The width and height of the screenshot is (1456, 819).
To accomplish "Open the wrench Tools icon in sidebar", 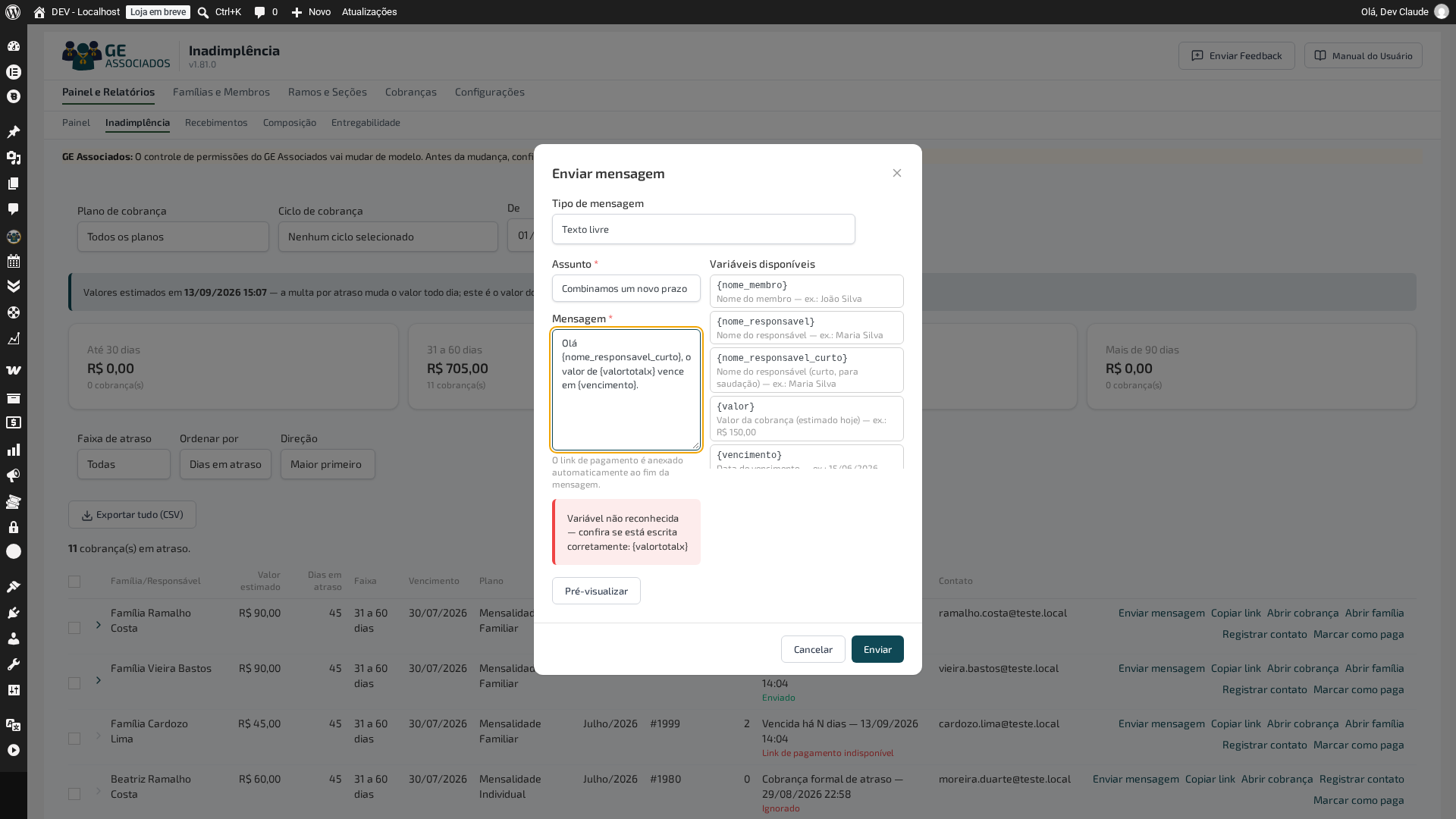I will click(x=14, y=664).
